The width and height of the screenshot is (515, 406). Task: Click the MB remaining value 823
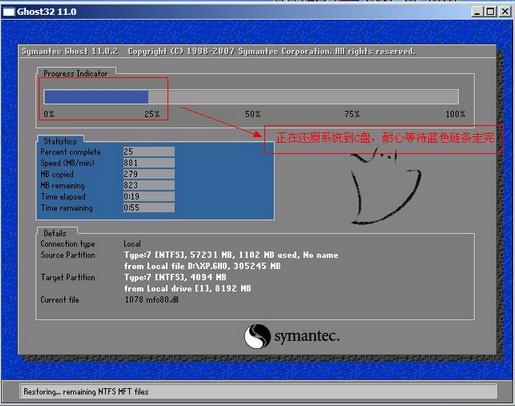[x=149, y=185]
